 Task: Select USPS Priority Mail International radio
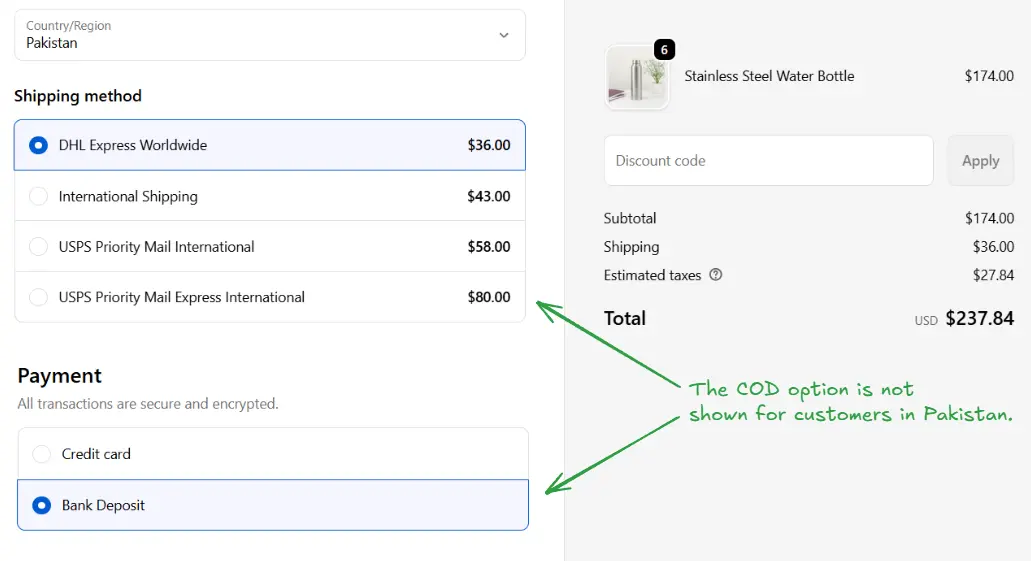[x=39, y=246]
